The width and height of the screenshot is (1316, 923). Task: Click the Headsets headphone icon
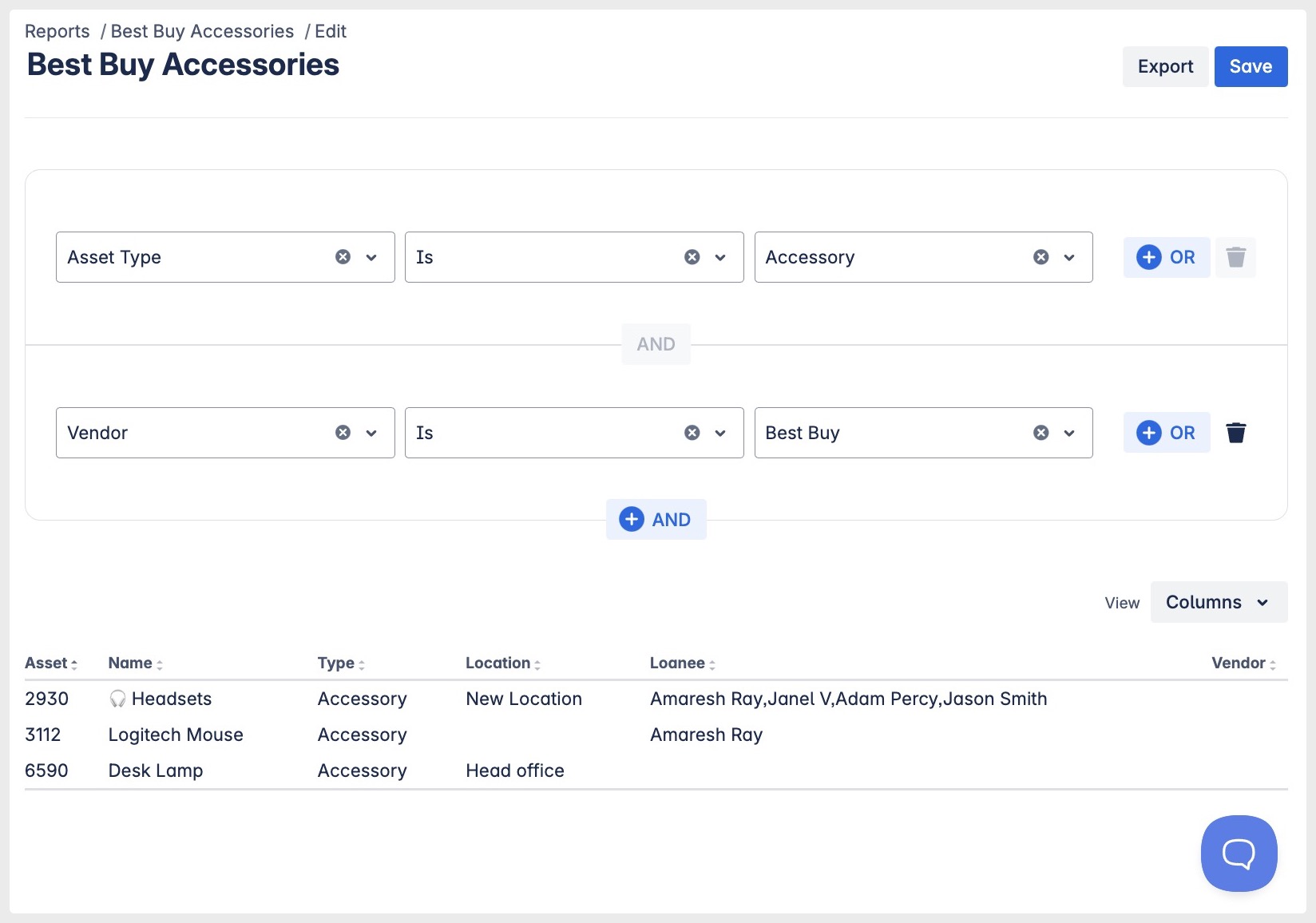pos(117,699)
